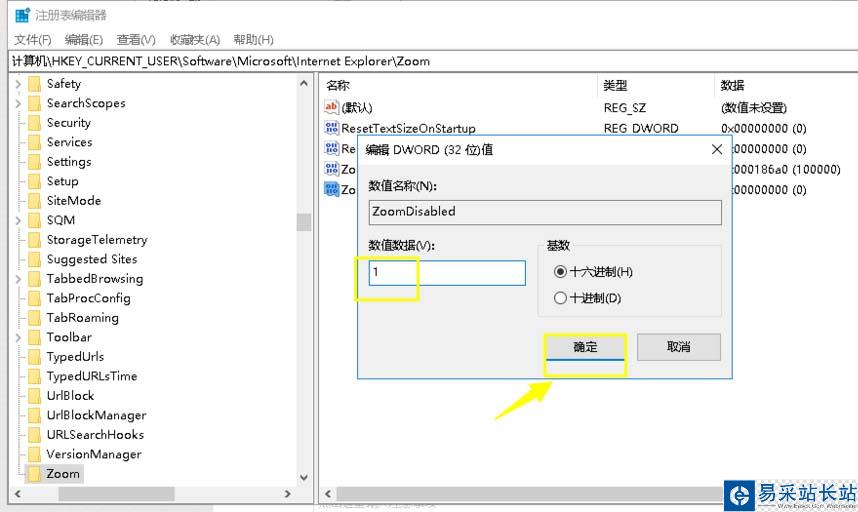Expand the Safety tree node
The height and width of the screenshot is (512, 858).
(x=18, y=84)
